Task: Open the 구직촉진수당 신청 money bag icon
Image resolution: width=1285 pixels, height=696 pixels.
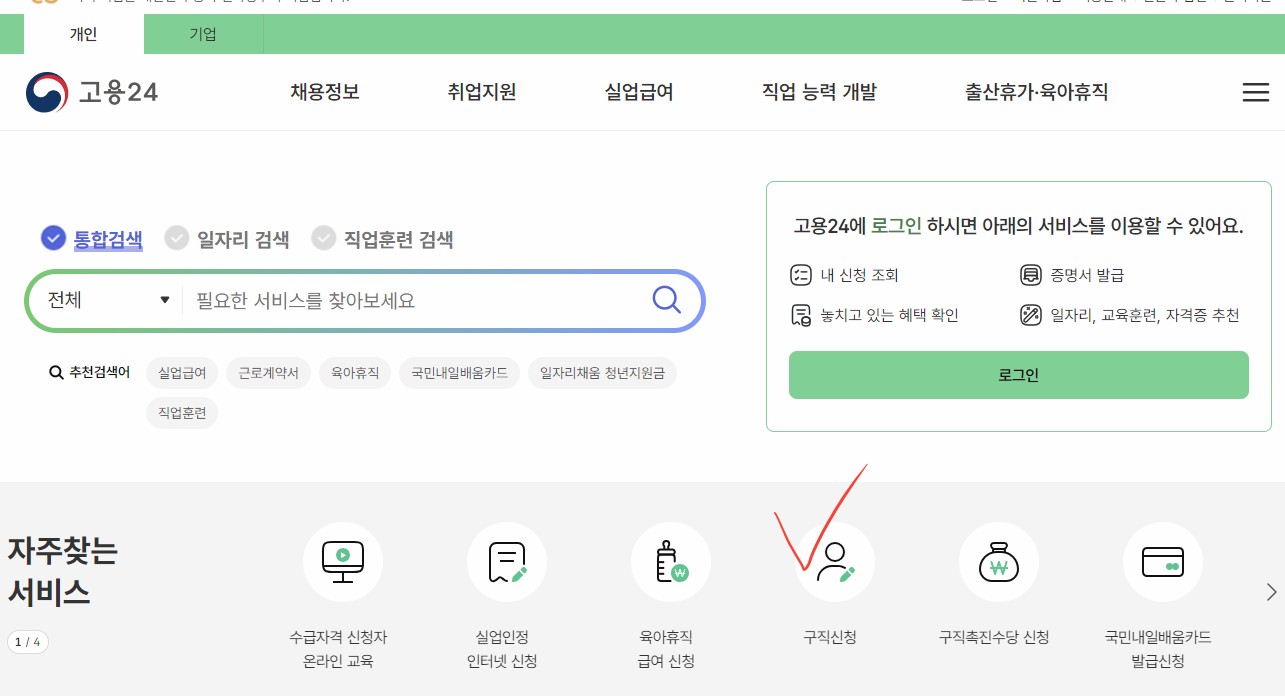Action: [x=998, y=561]
